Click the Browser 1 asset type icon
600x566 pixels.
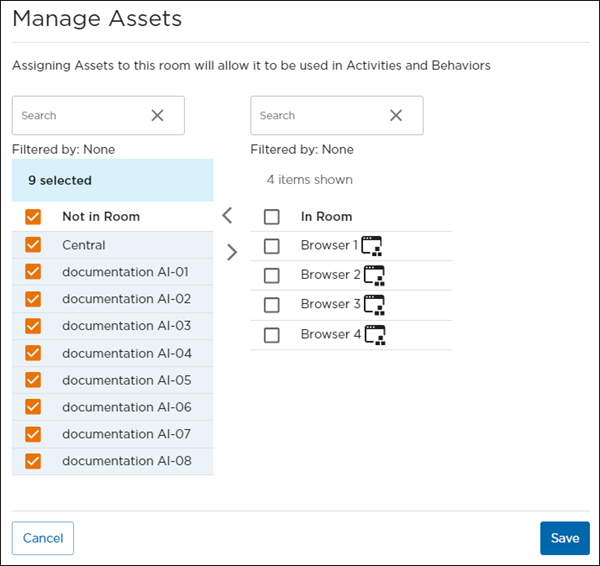pyautogui.click(x=373, y=246)
